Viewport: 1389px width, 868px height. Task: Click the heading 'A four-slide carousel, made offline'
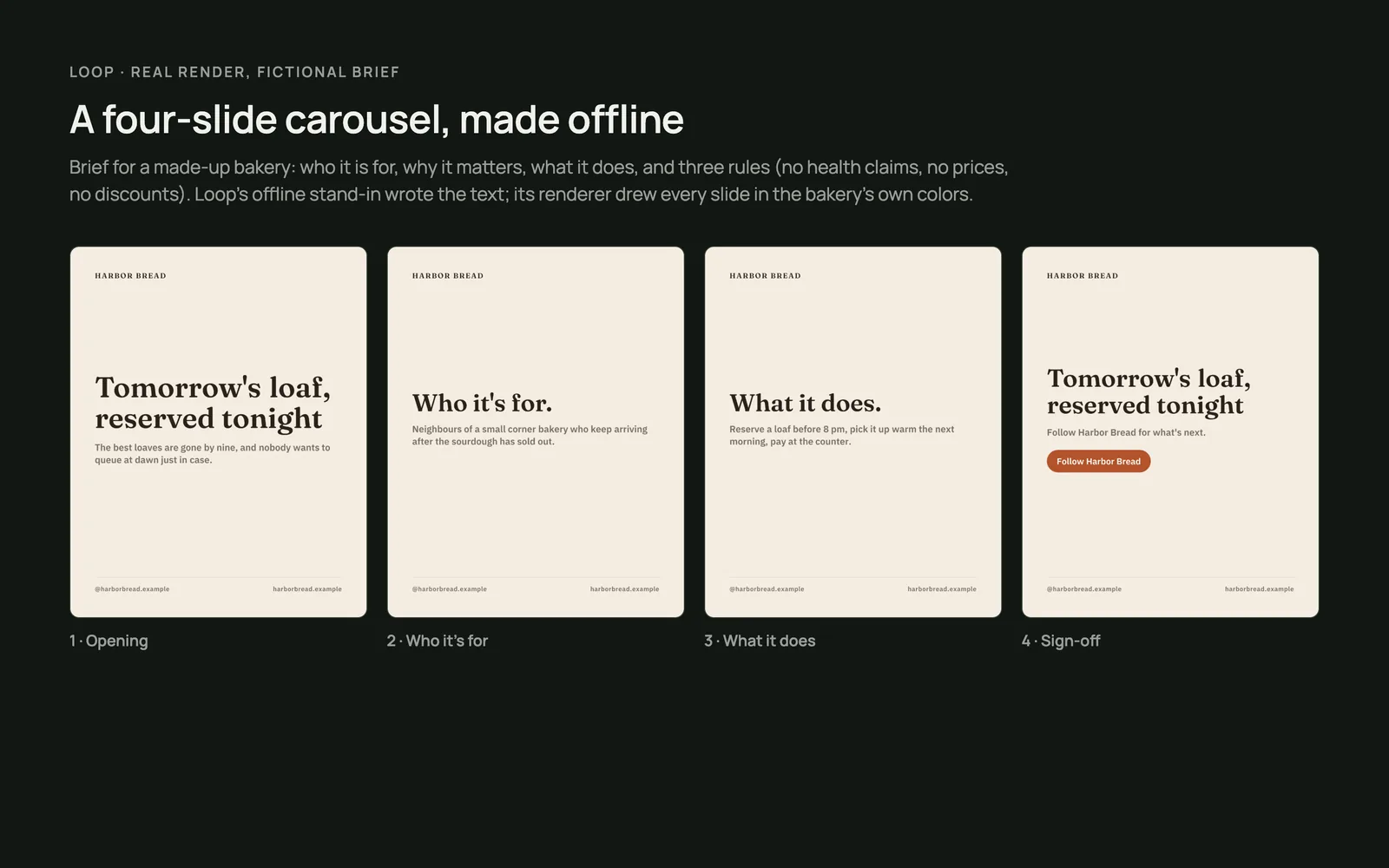pyautogui.click(x=377, y=119)
